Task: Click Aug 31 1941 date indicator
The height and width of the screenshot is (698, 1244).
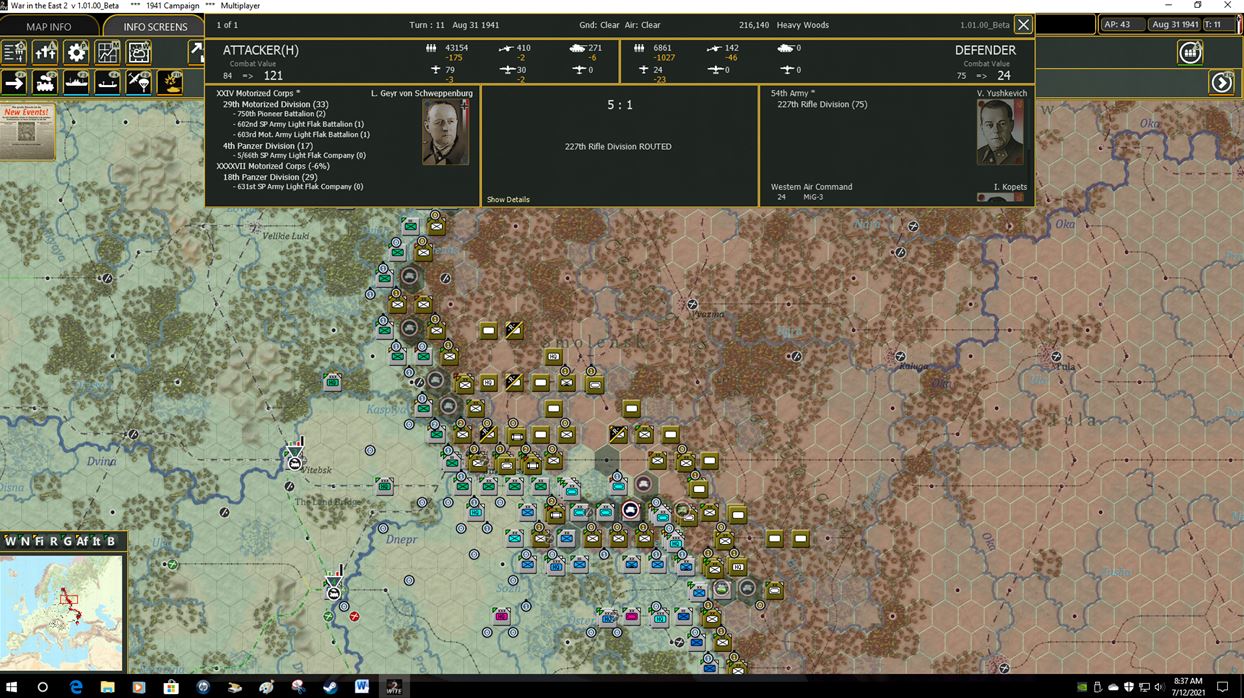Action: tap(1174, 24)
